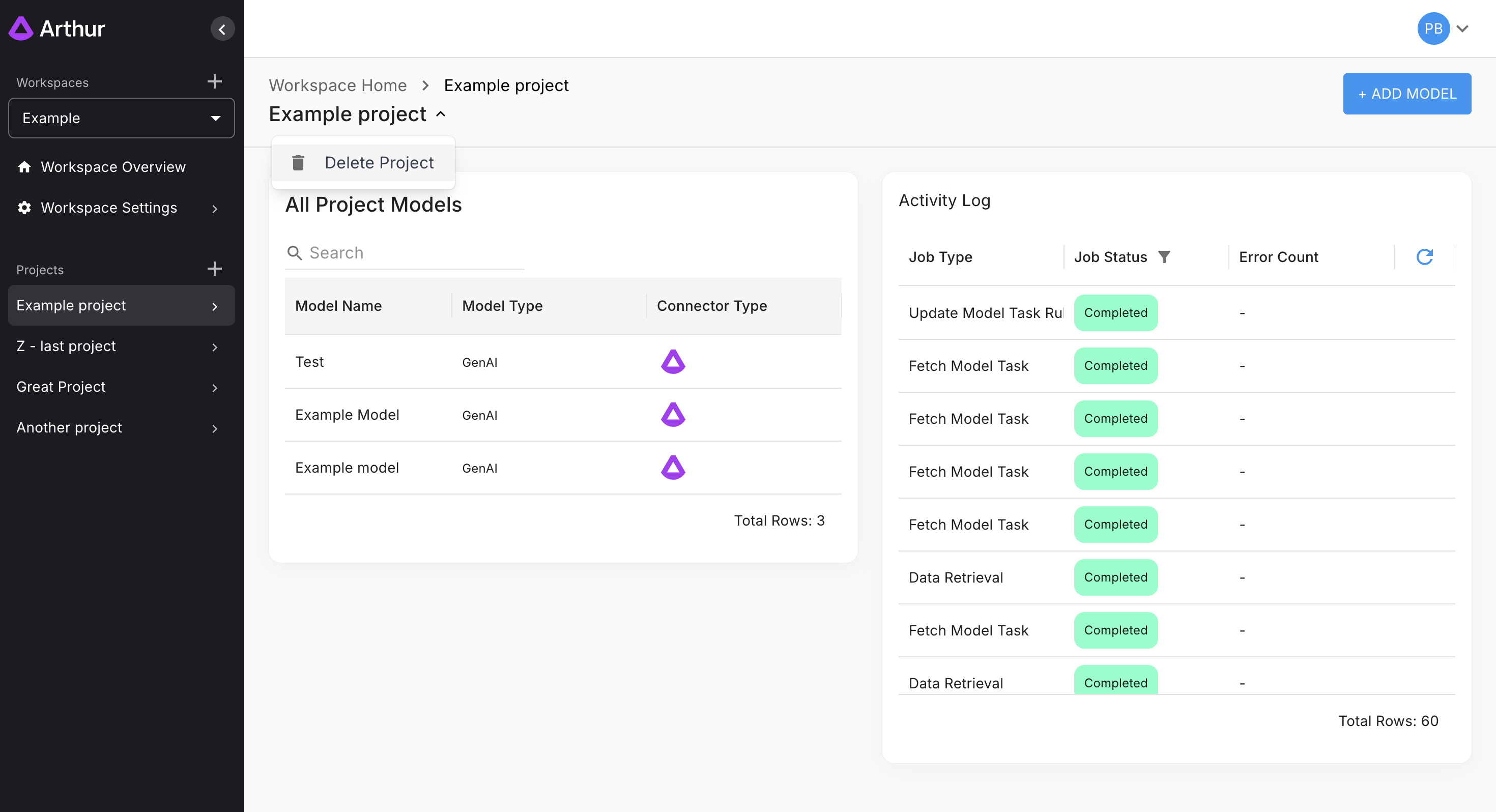Refresh the Activity Log table
Screen dimensions: 1496x812
pos(1424,257)
